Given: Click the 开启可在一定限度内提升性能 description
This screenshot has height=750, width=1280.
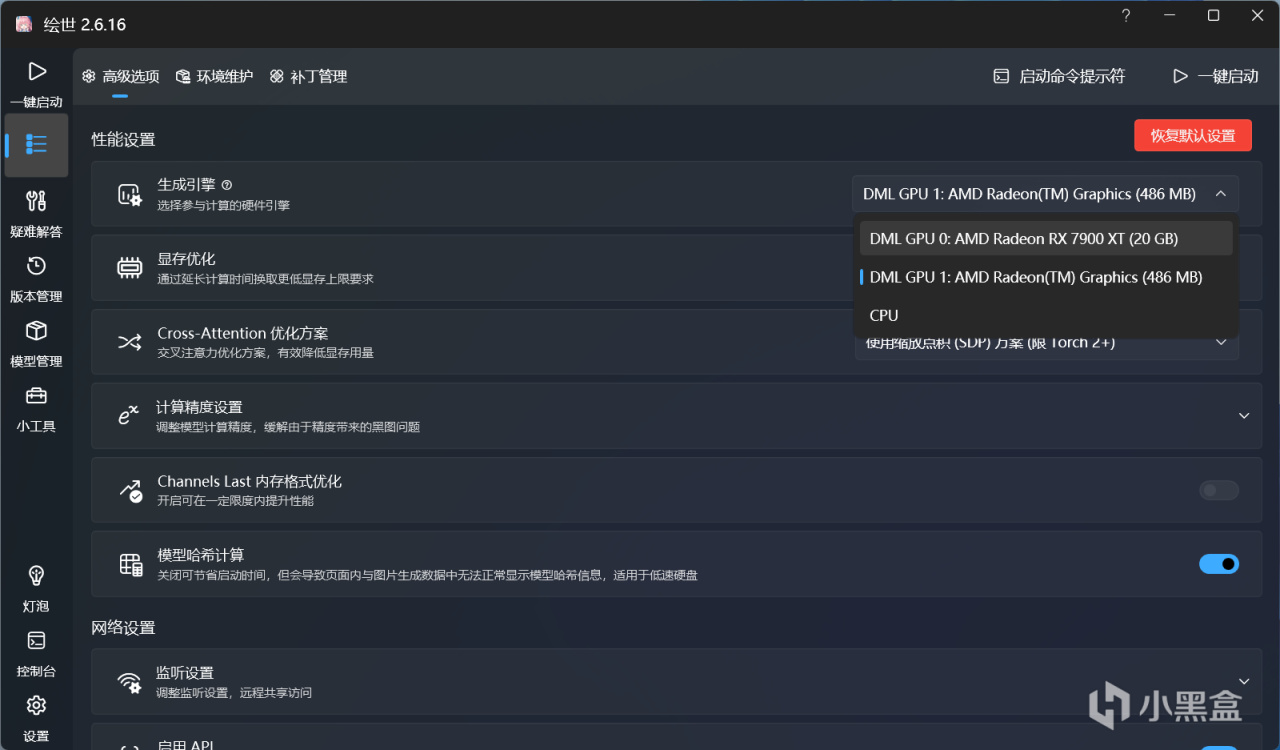Looking at the screenshot, I should tap(236, 500).
